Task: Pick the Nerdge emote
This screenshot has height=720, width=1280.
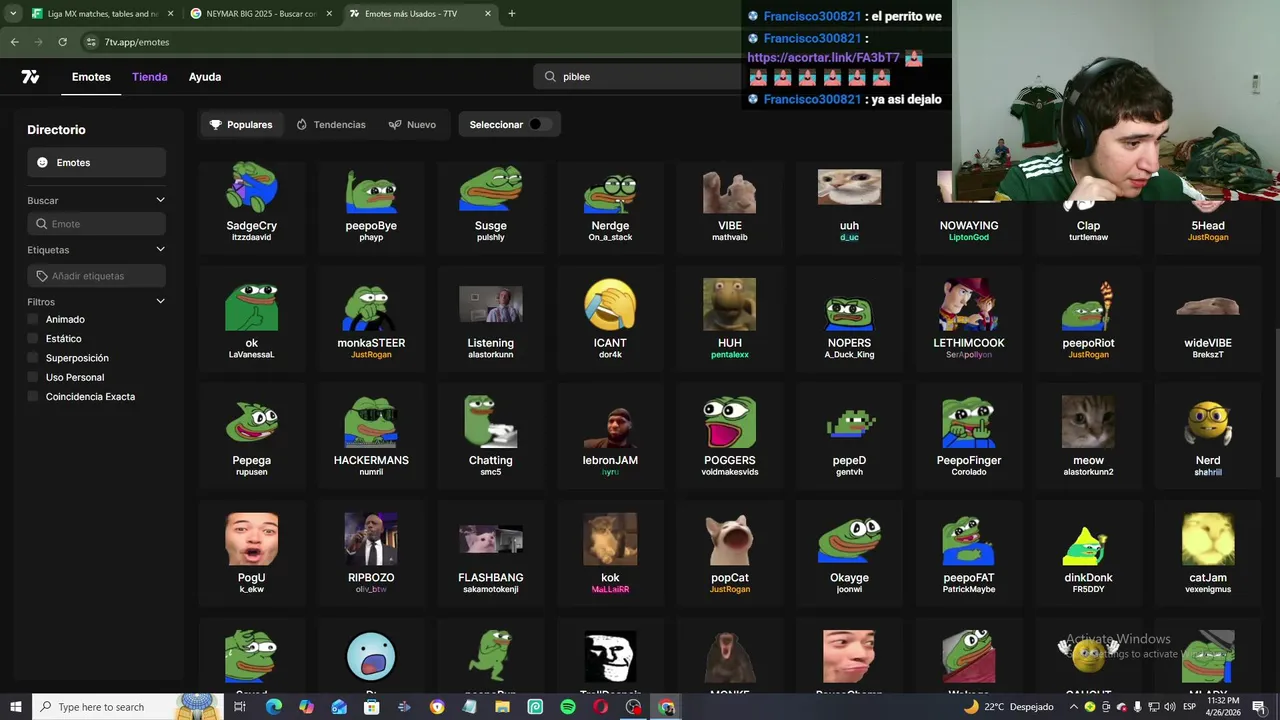Action: click(x=610, y=203)
